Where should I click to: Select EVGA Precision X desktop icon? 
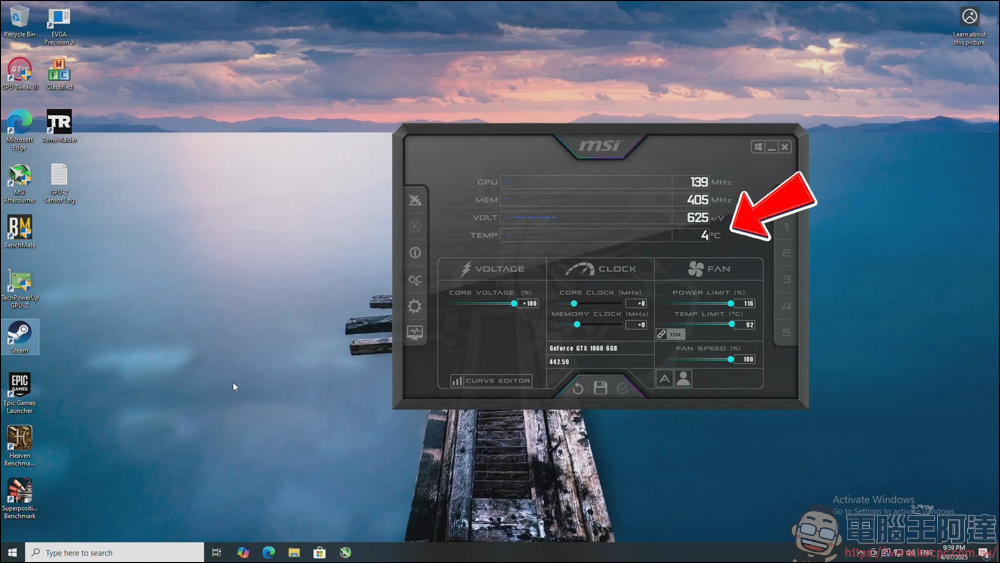[59, 26]
